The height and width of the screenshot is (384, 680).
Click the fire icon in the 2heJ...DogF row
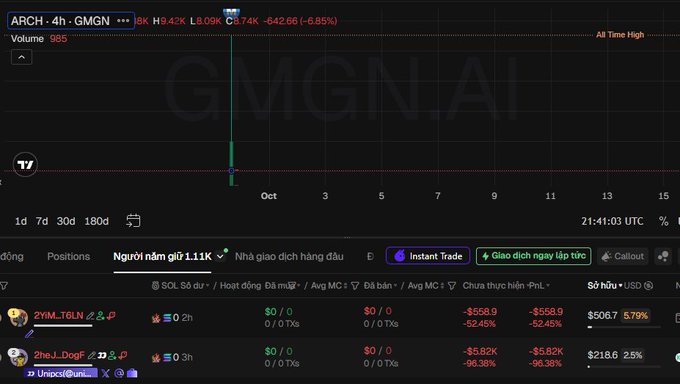[156, 358]
